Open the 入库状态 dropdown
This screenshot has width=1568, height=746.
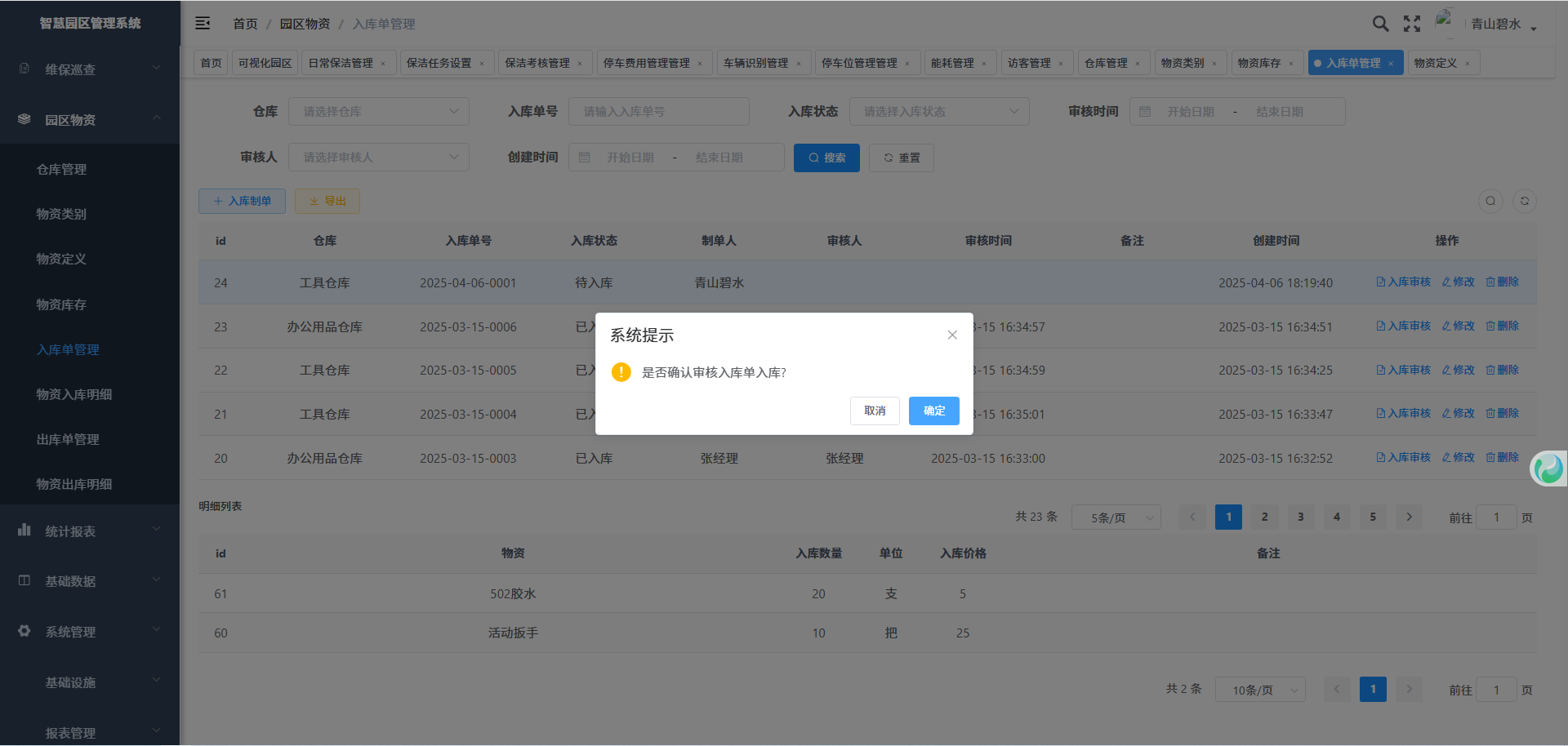coord(939,112)
